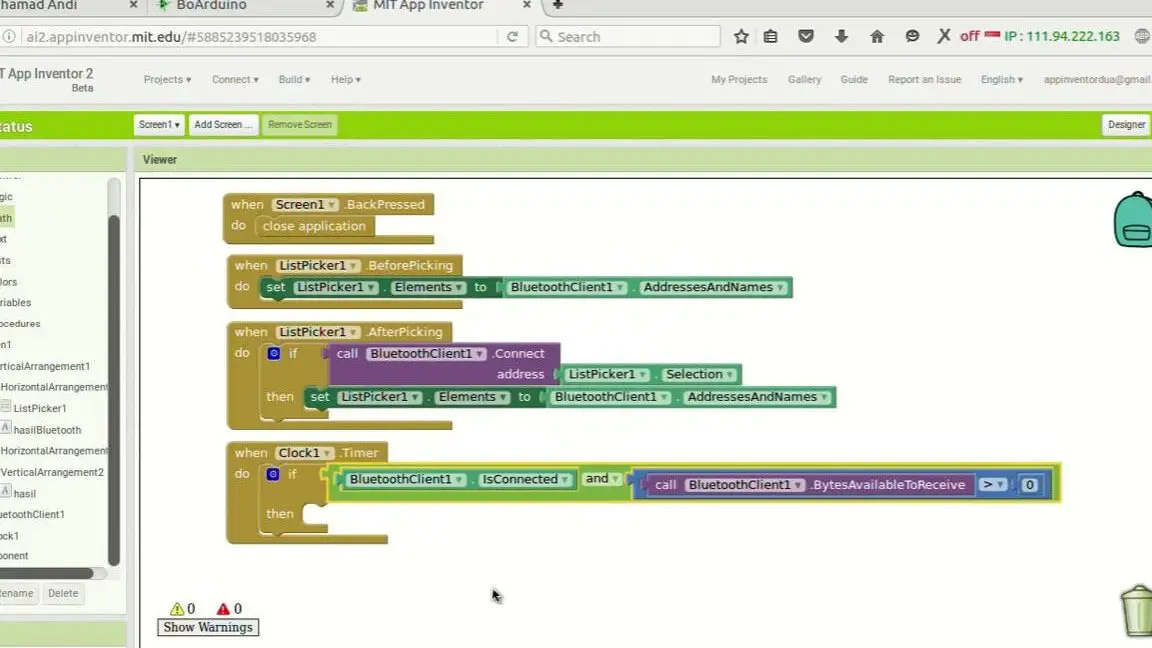This screenshot has width=1152, height=648.
Task: Open the Gallery link
Action: (804, 79)
